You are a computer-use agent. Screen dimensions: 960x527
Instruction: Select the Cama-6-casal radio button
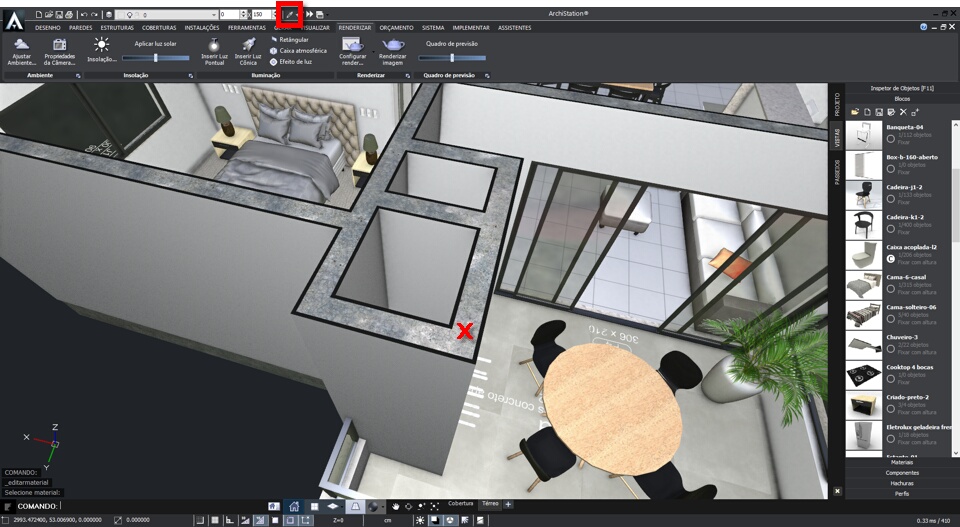[891, 288]
